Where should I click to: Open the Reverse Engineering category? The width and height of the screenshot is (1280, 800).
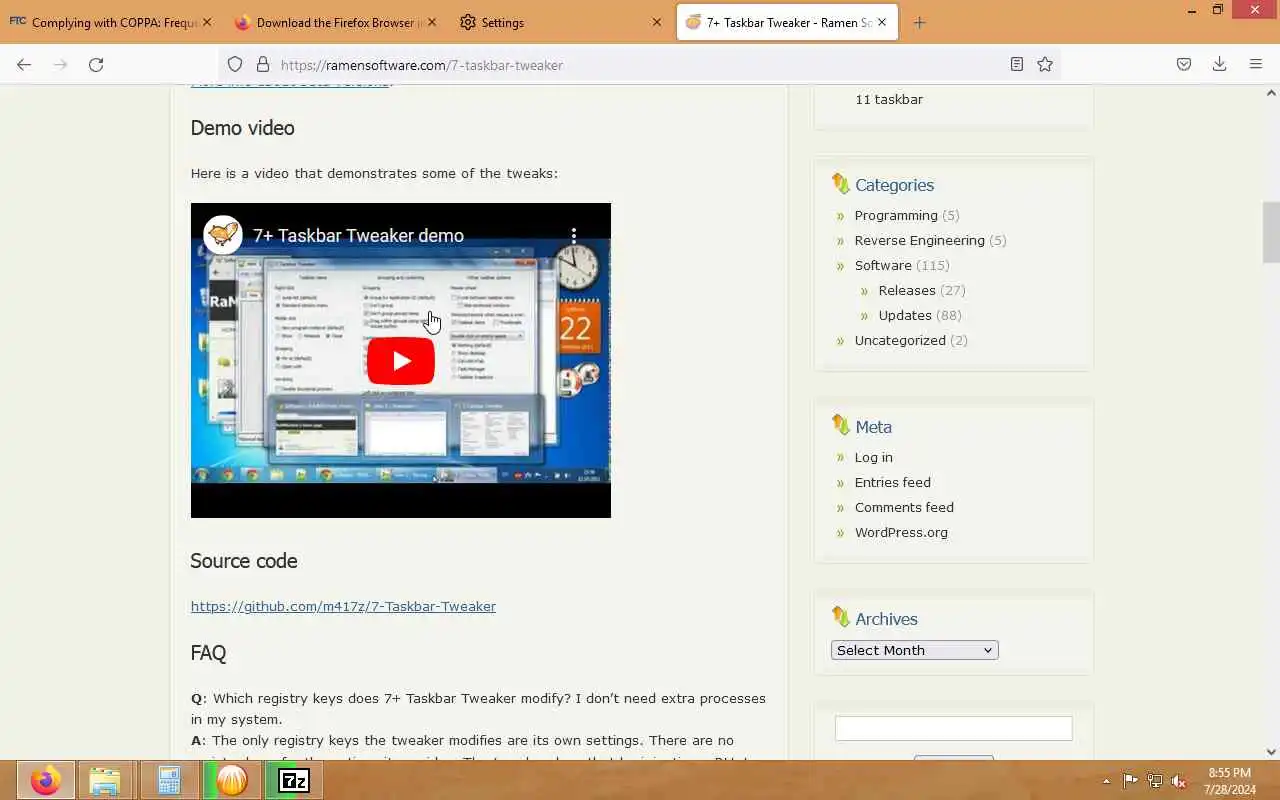pyautogui.click(x=919, y=240)
